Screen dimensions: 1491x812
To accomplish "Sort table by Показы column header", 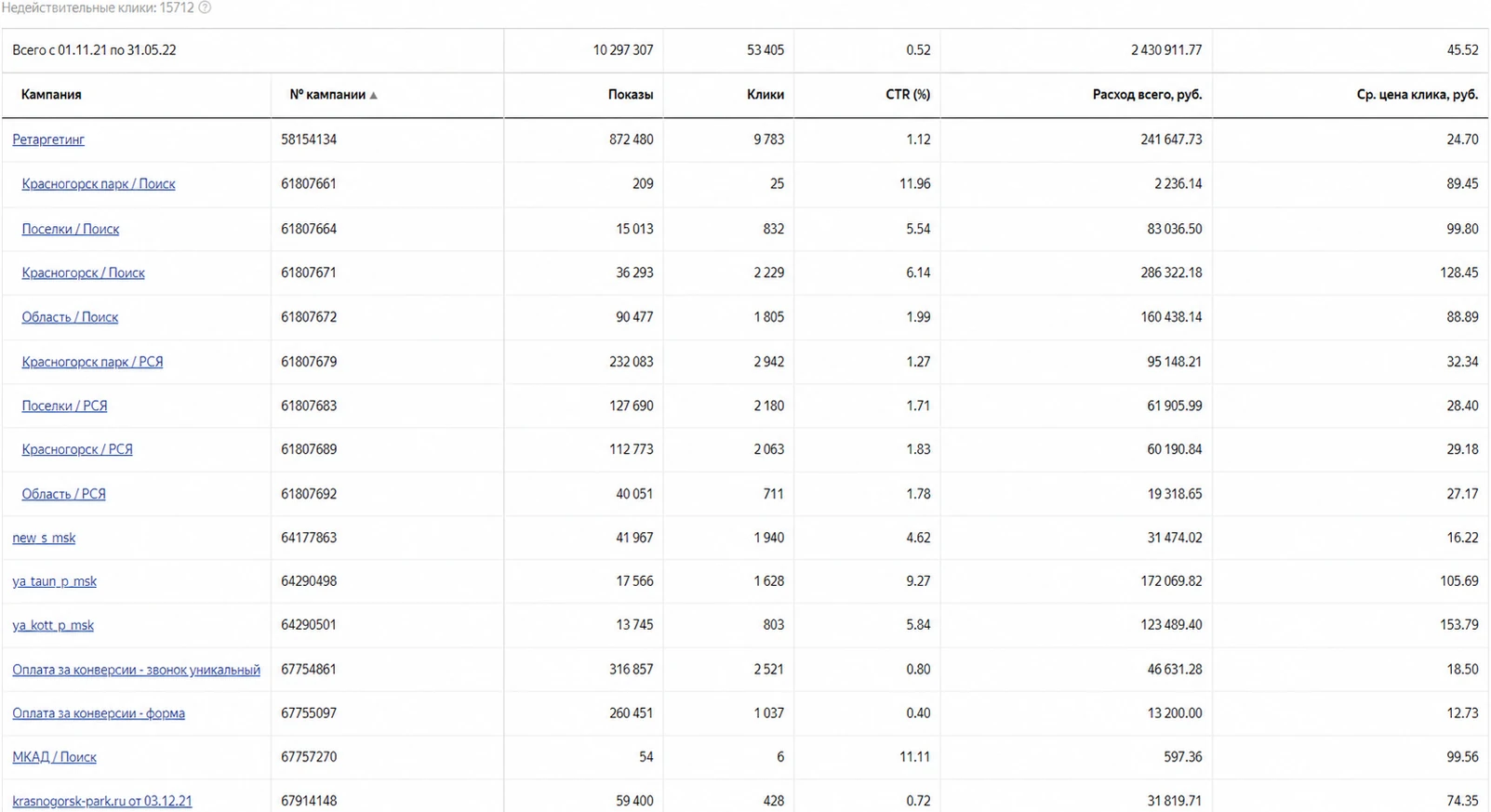I will pyautogui.click(x=631, y=95).
